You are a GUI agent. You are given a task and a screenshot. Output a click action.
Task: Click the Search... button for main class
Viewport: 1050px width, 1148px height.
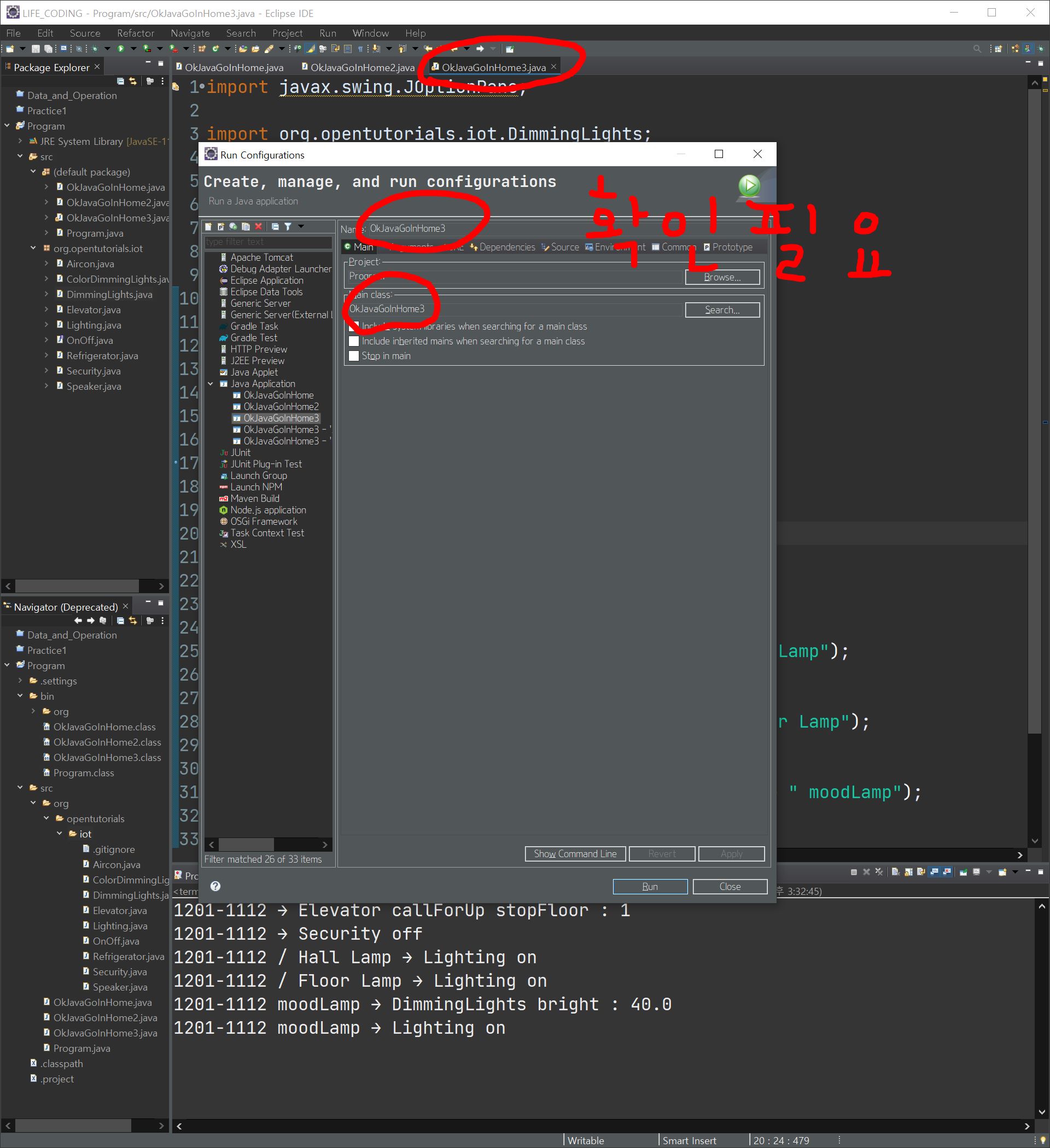pos(721,310)
